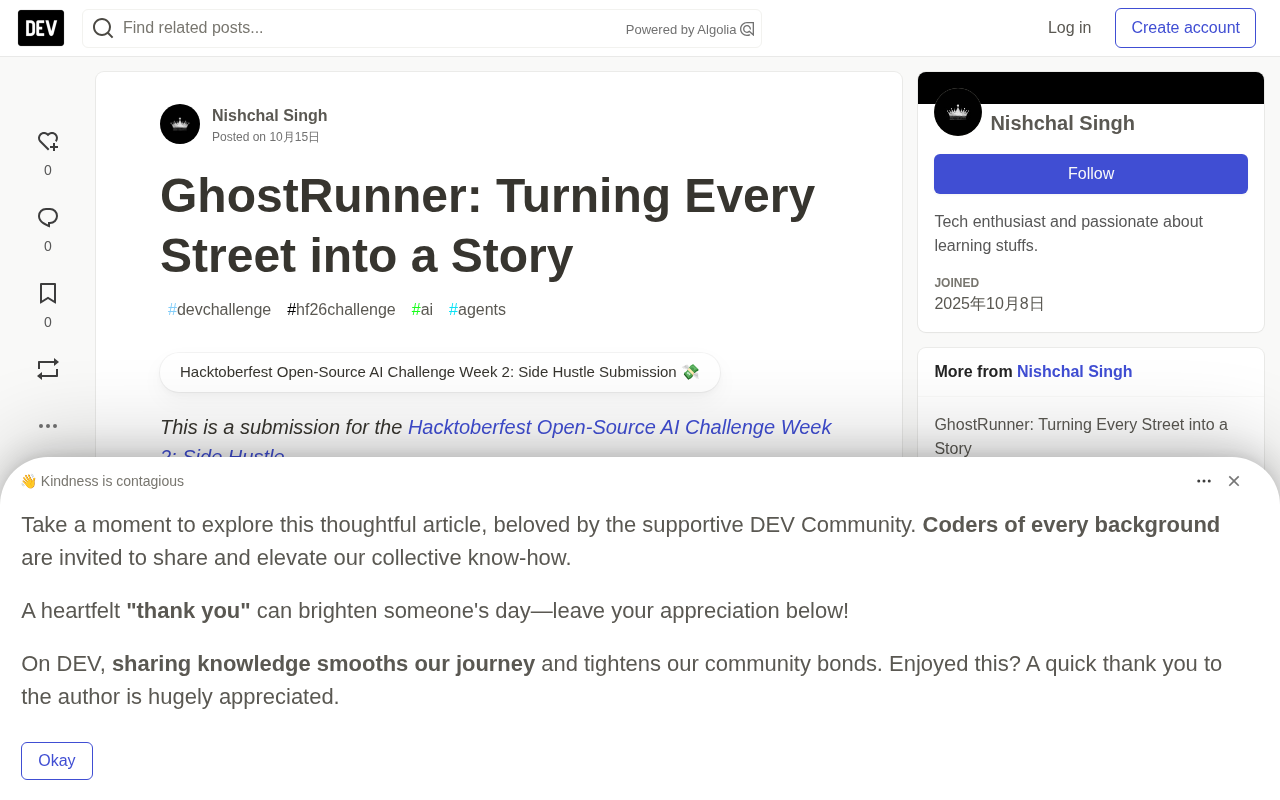Click the Powered by Algolia text

[x=681, y=30]
